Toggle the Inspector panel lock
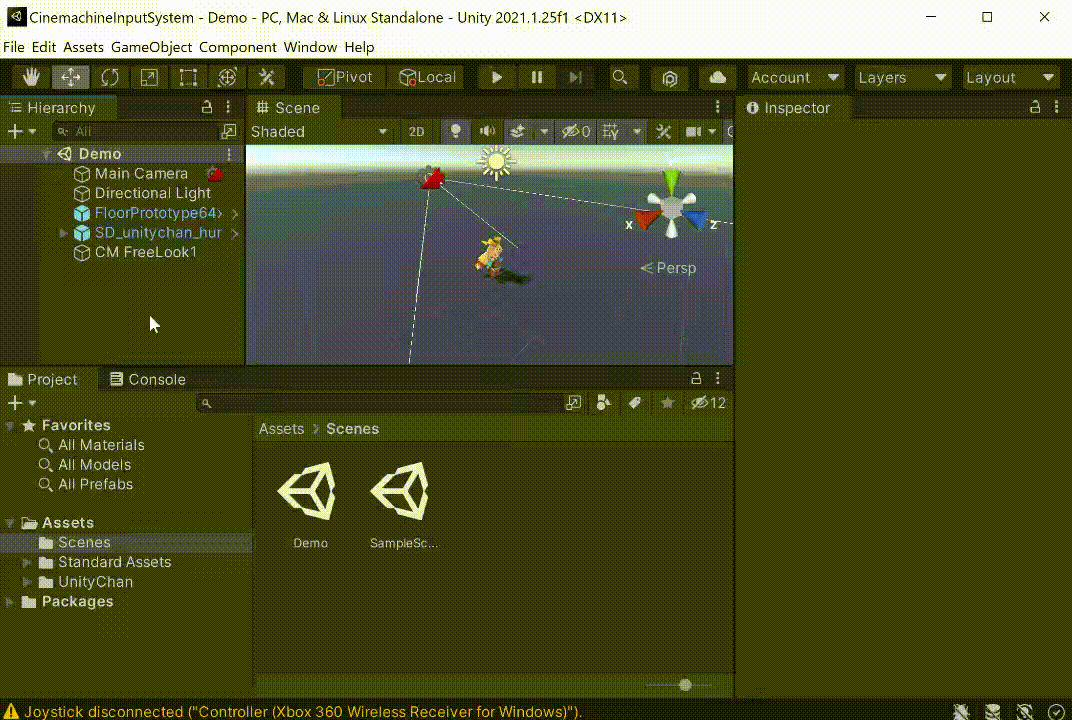This screenshot has width=1072, height=720. (x=1035, y=107)
